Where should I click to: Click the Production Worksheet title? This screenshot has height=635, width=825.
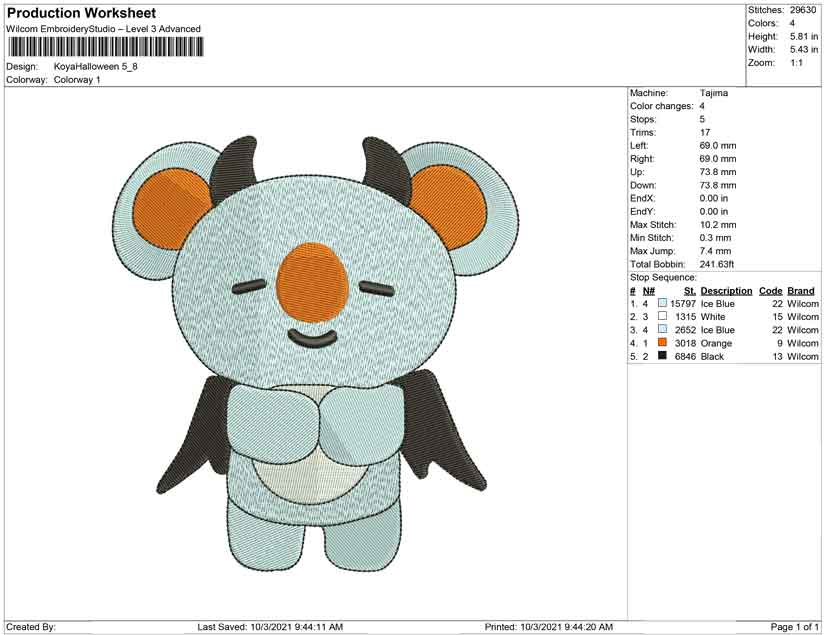click(81, 13)
